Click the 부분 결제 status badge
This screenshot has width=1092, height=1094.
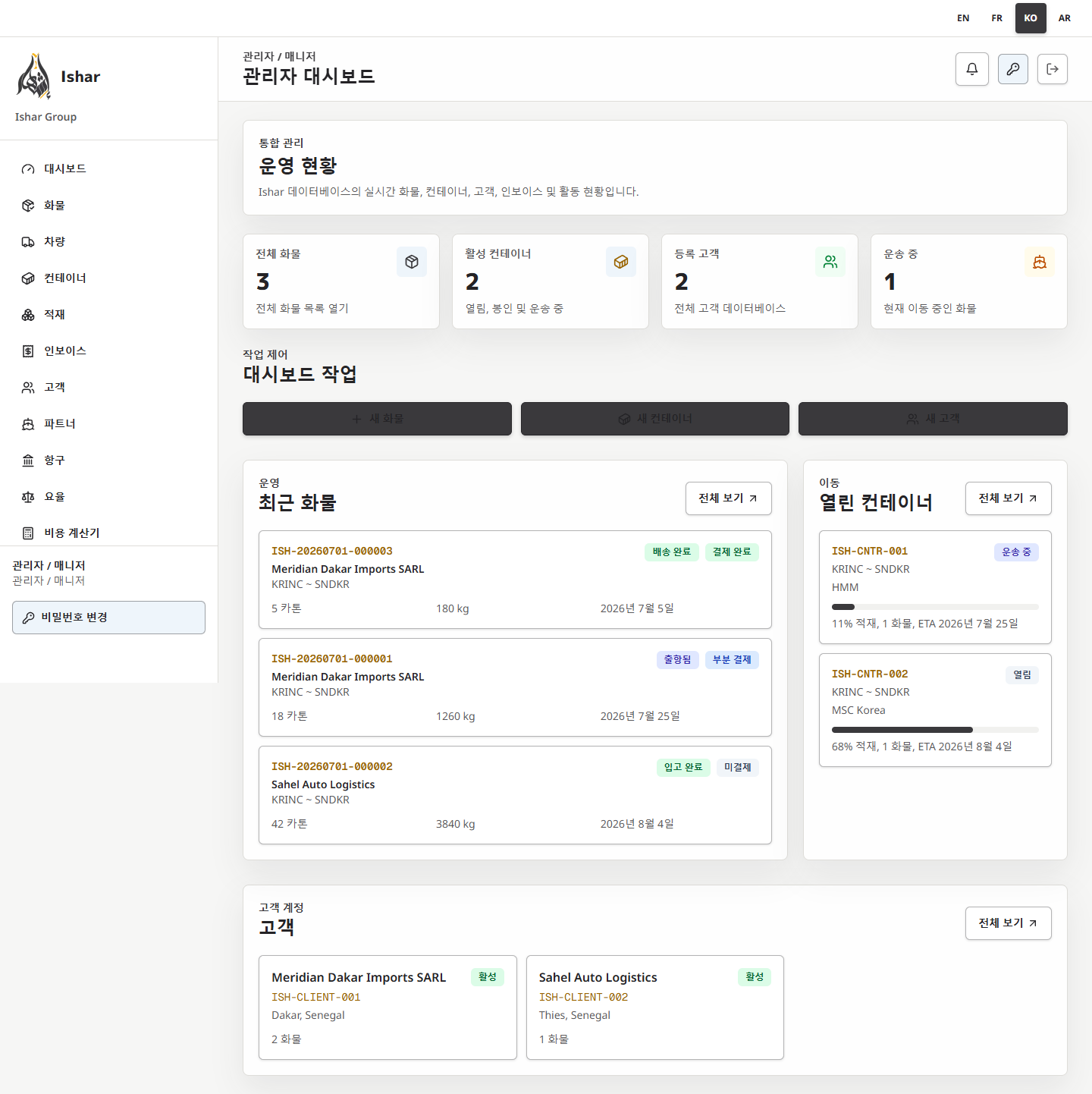(x=732, y=660)
